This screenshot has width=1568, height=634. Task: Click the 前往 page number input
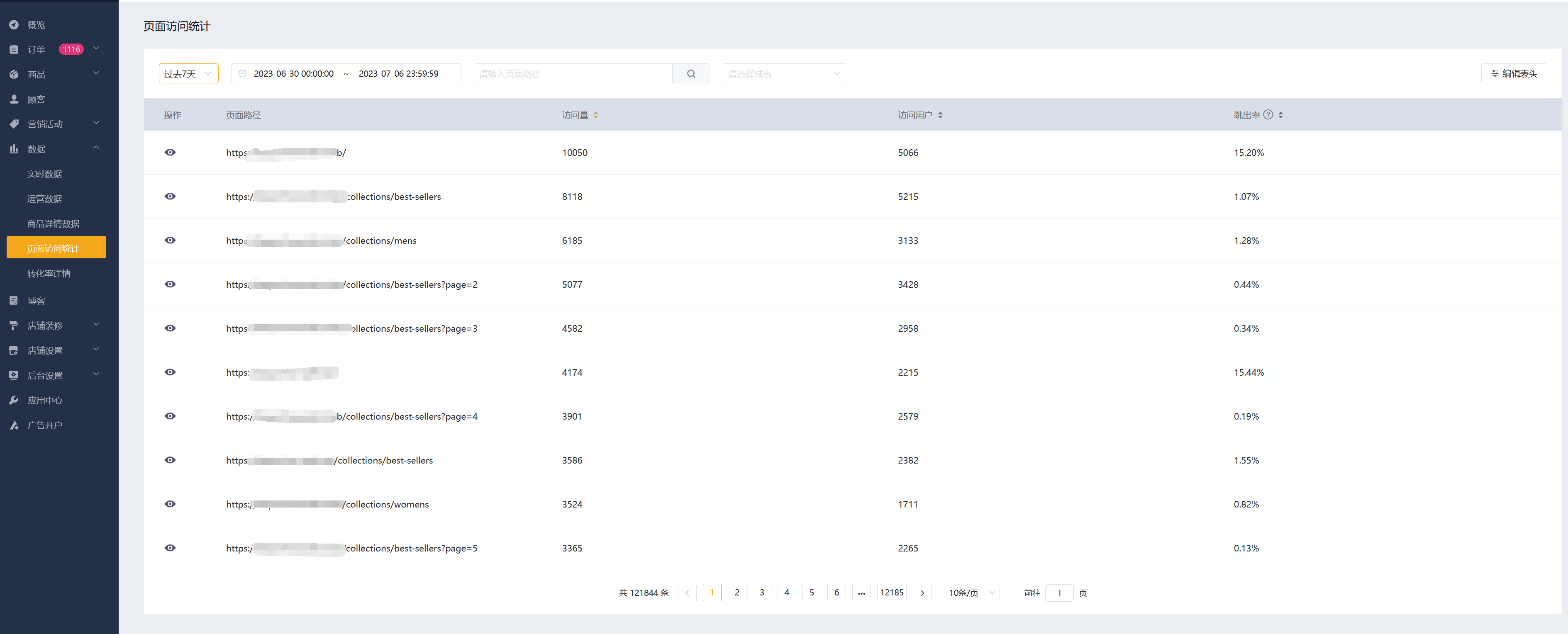tap(1059, 593)
